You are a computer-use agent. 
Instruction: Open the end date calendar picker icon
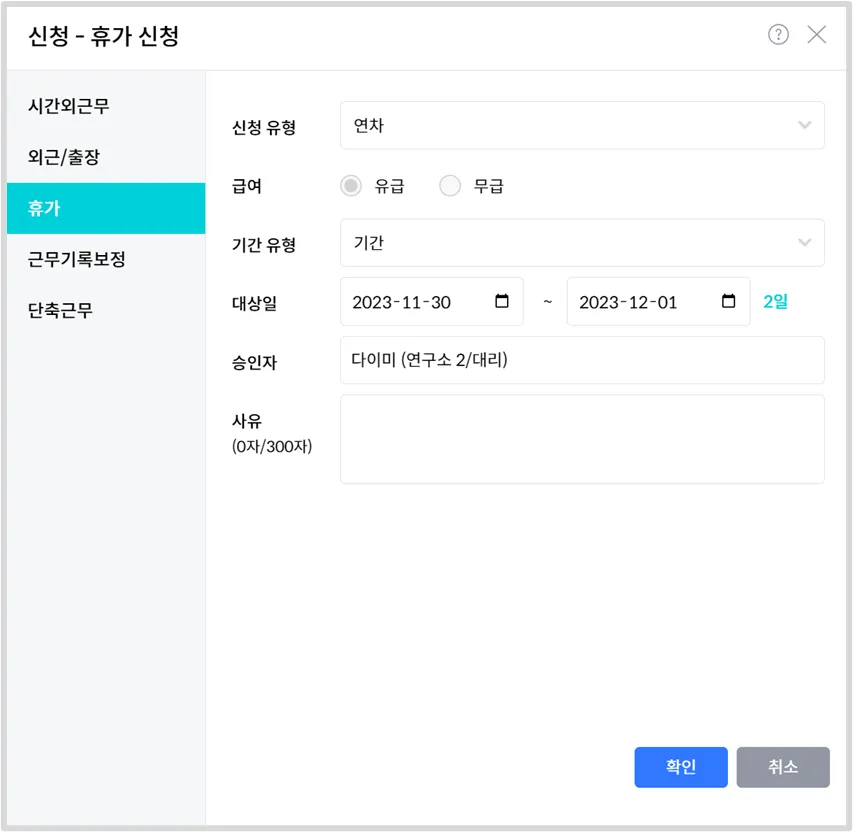tap(729, 301)
